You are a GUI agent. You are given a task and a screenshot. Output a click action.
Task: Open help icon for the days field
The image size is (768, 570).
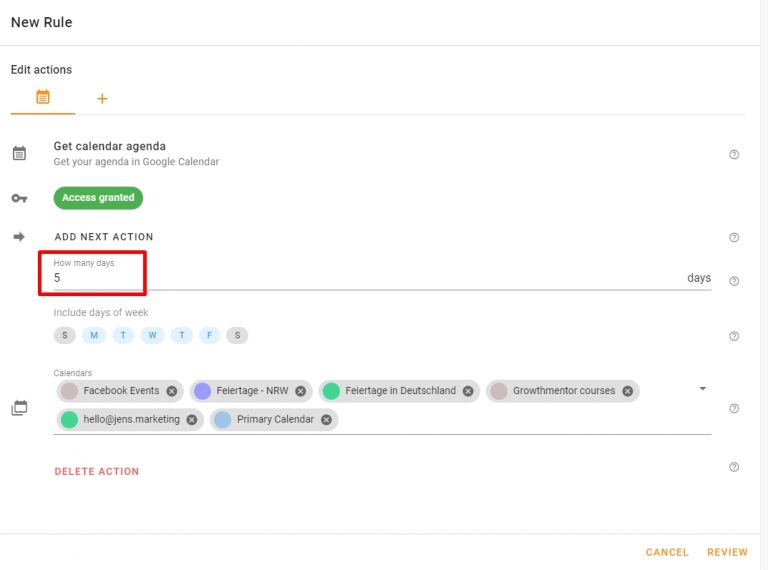pyautogui.click(x=734, y=281)
